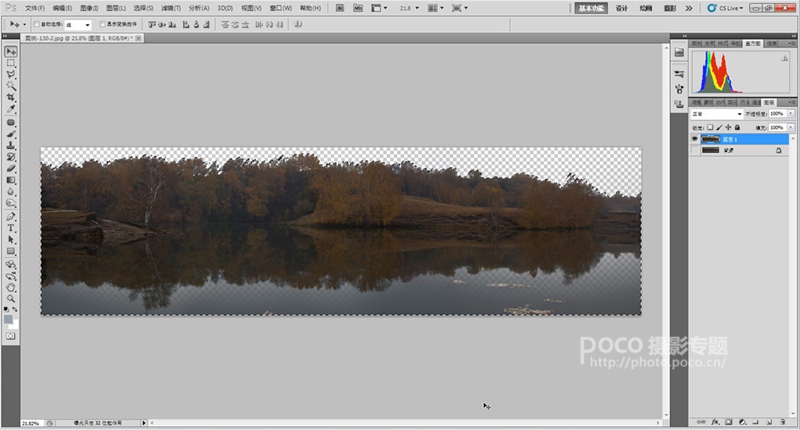Switch to the Design workspace
The height and width of the screenshot is (430, 800).
pyautogui.click(x=621, y=8)
